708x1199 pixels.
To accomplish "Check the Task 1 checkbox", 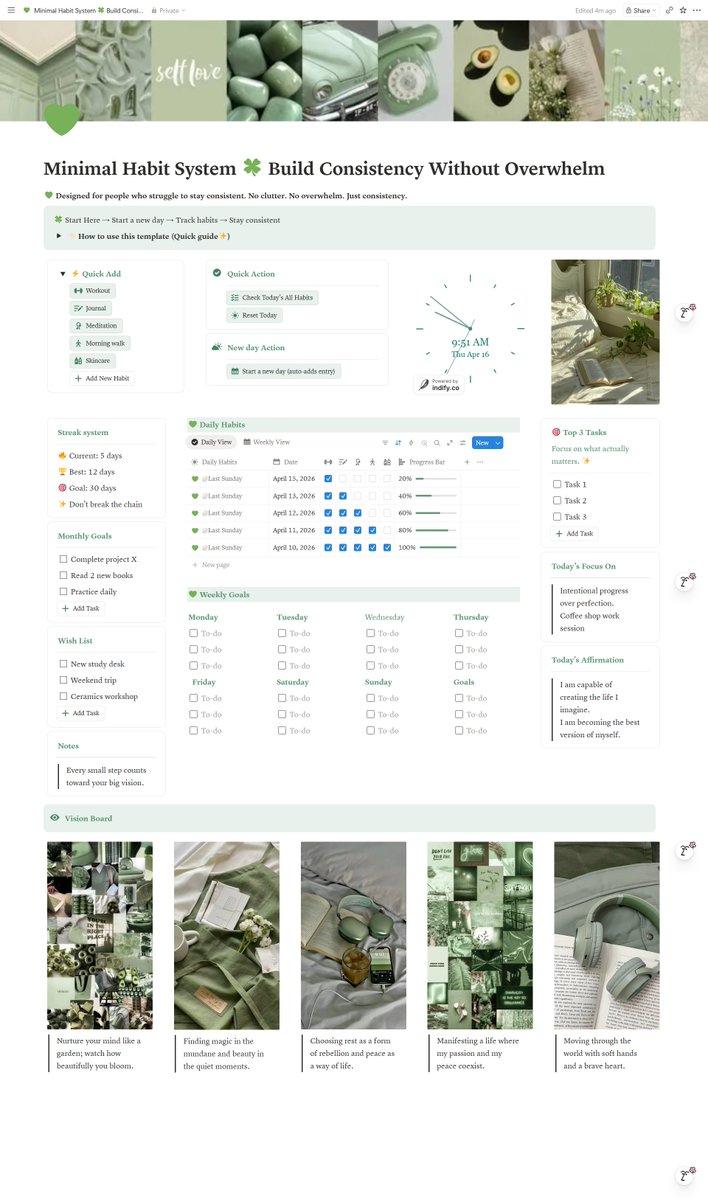I will [557, 484].
